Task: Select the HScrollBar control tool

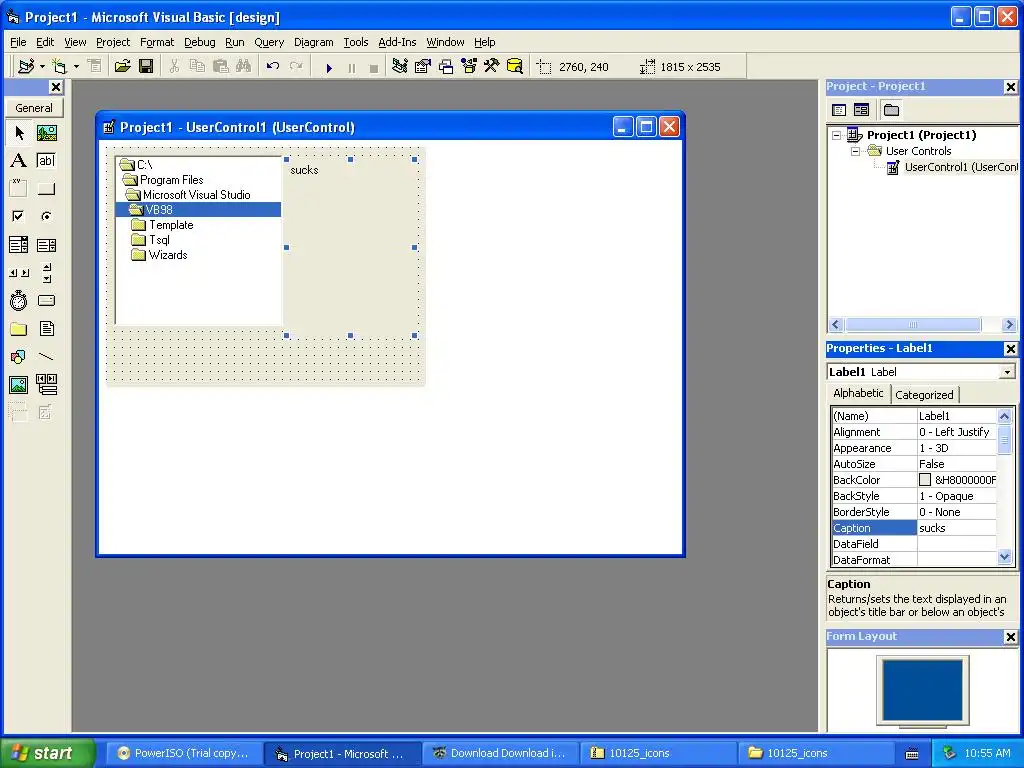Action: point(19,272)
